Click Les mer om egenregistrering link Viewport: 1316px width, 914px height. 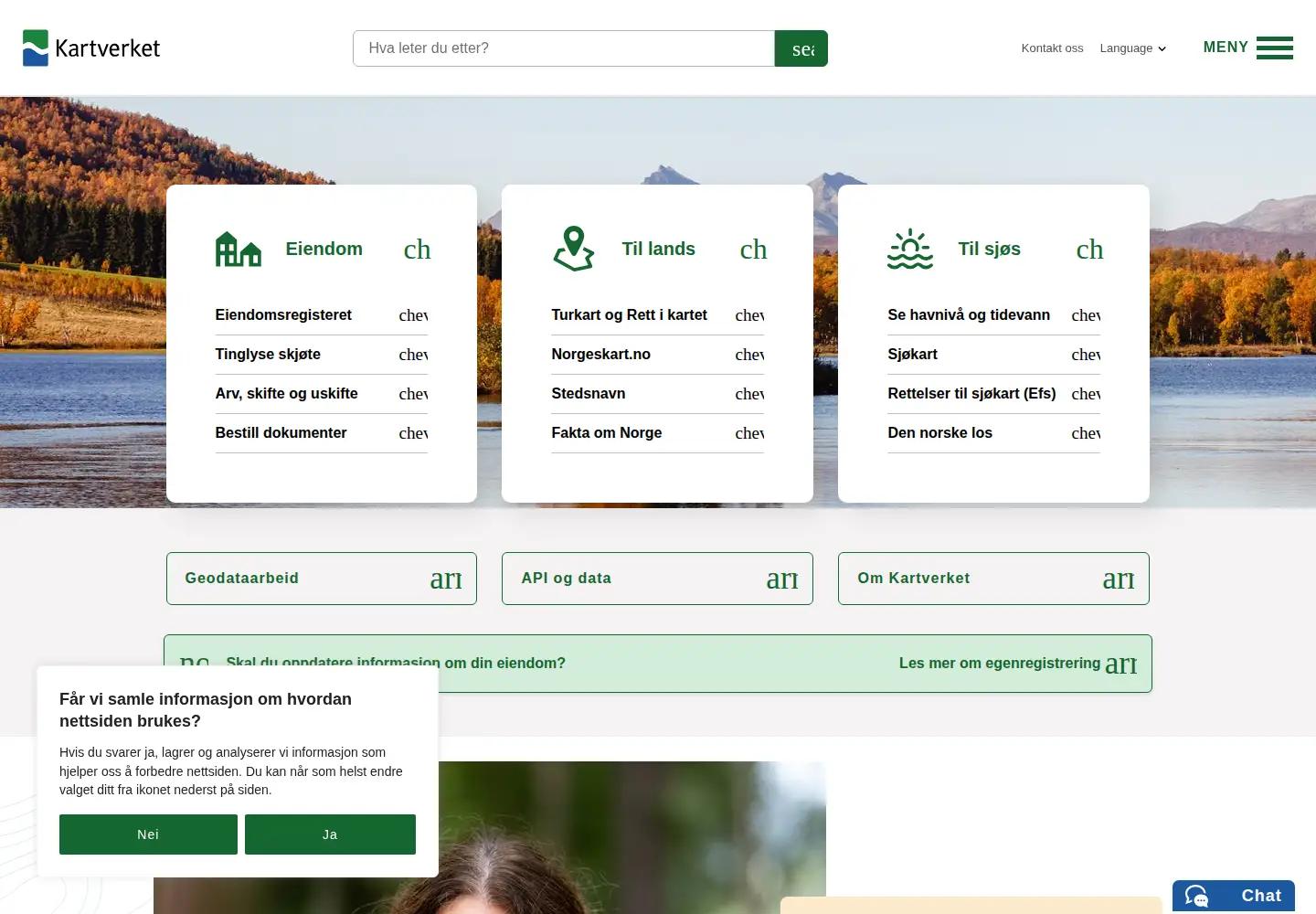1018,664
